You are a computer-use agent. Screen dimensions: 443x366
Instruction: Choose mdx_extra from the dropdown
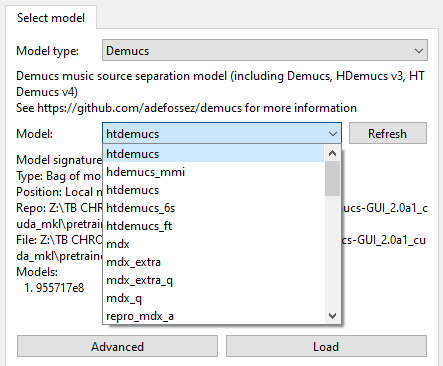point(213,262)
